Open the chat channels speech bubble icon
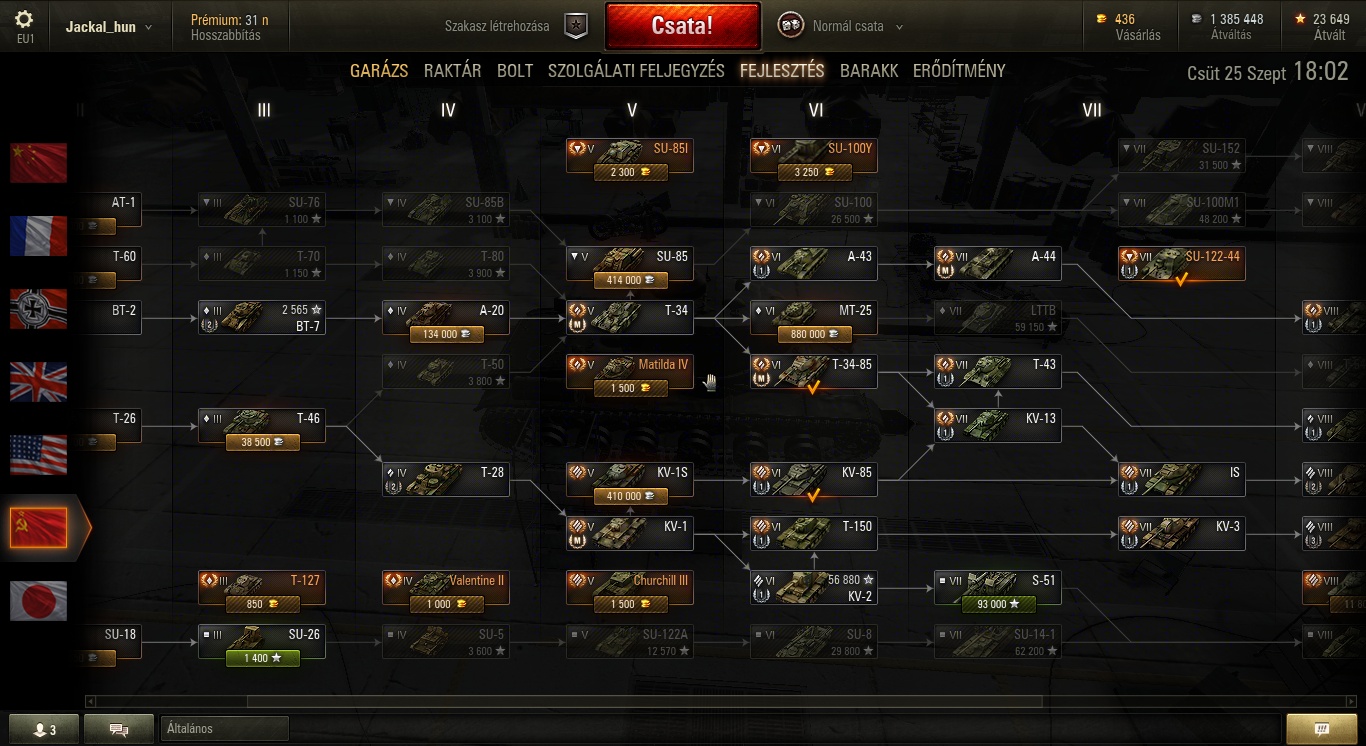 119,729
